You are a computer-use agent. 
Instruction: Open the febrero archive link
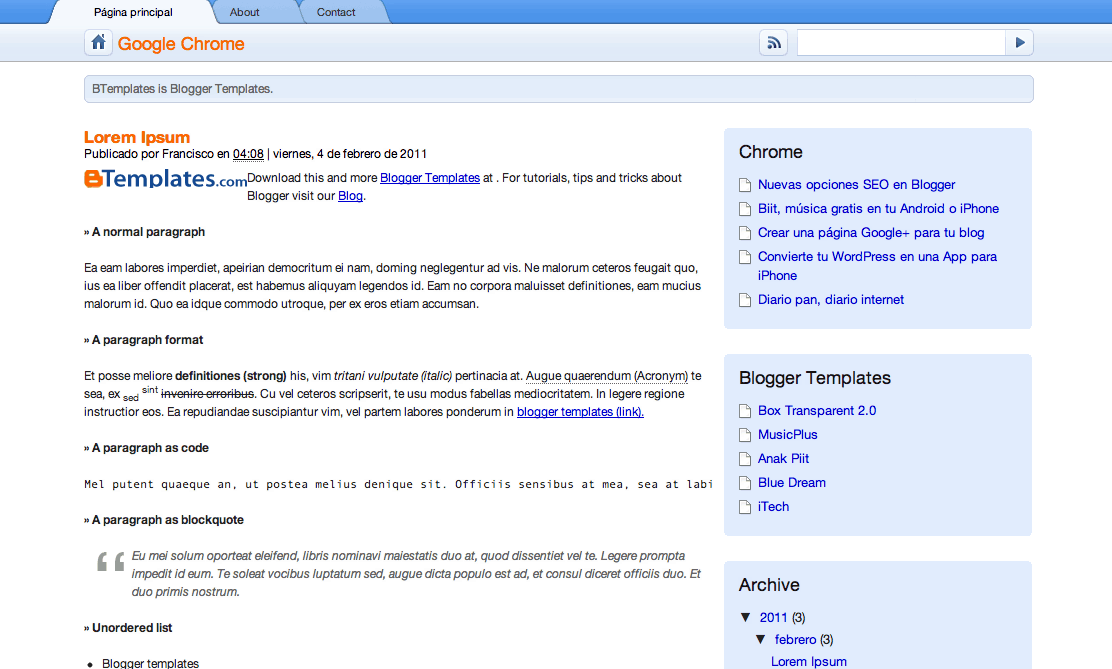click(795, 639)
